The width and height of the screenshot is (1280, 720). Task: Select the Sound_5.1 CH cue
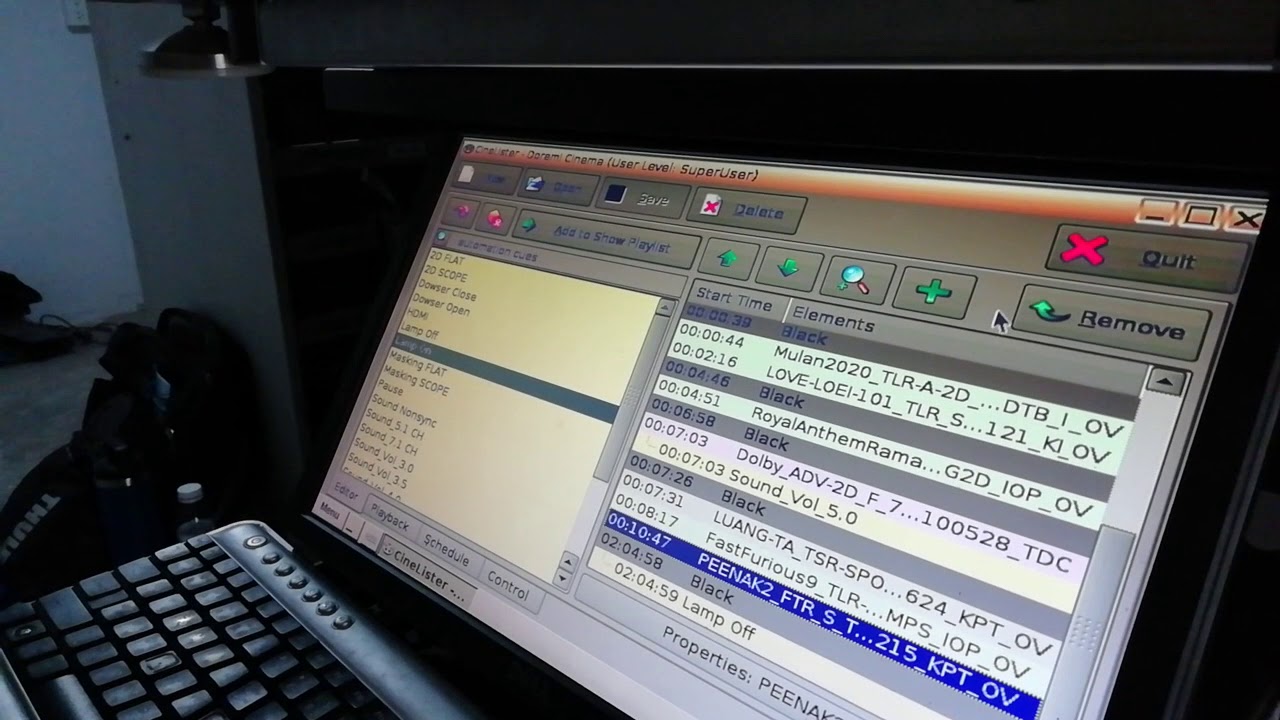click(x=394, y=426)
